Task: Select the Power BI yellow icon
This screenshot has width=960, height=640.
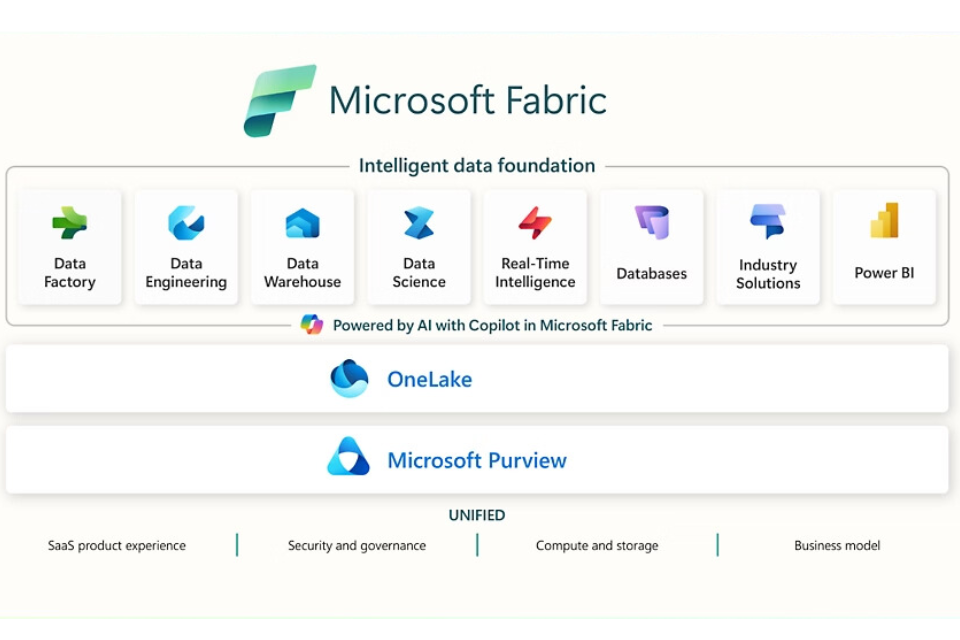Action: [x=884, y=221]
